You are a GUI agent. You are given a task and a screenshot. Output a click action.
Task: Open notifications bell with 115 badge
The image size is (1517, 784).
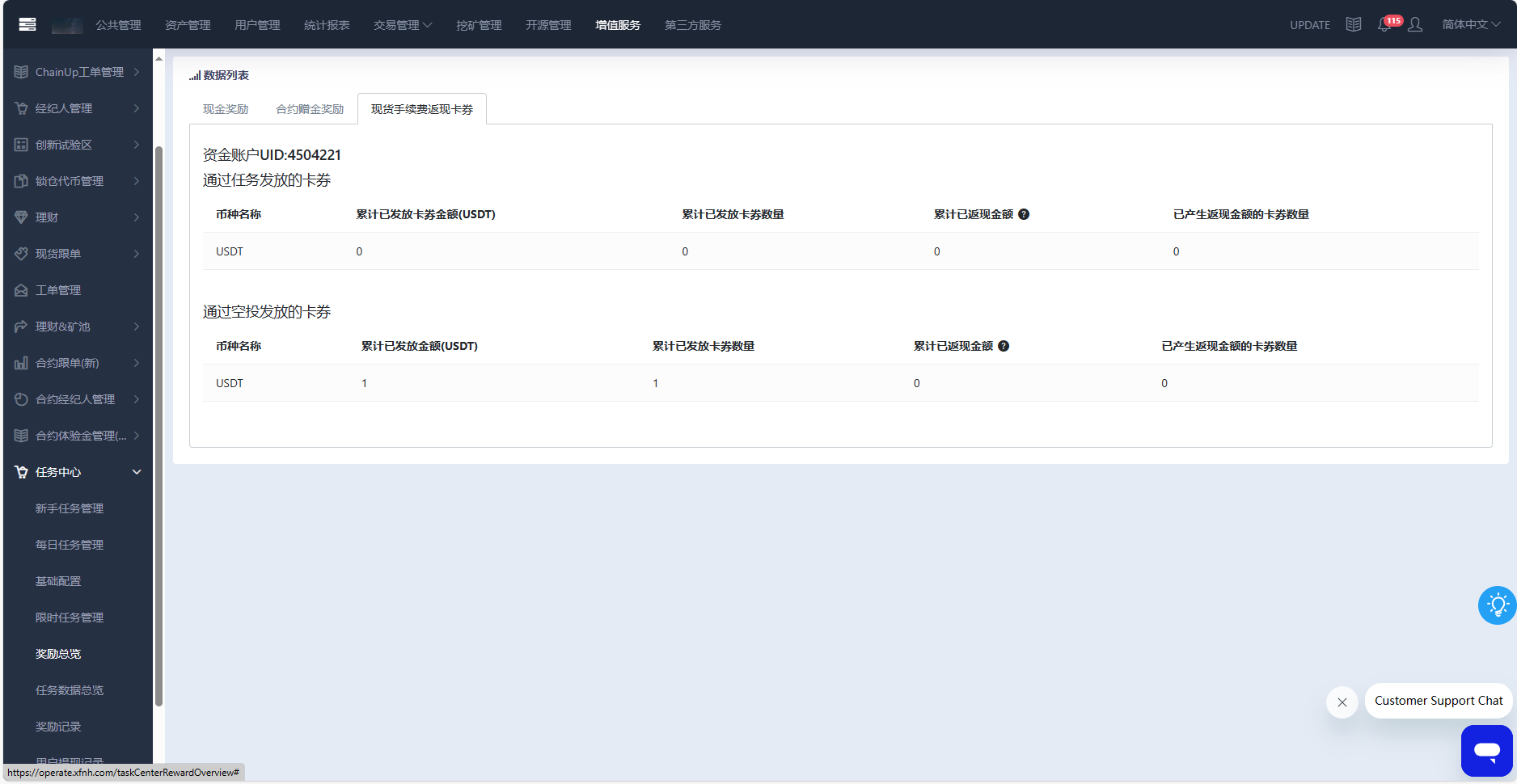coord(1385,24)
